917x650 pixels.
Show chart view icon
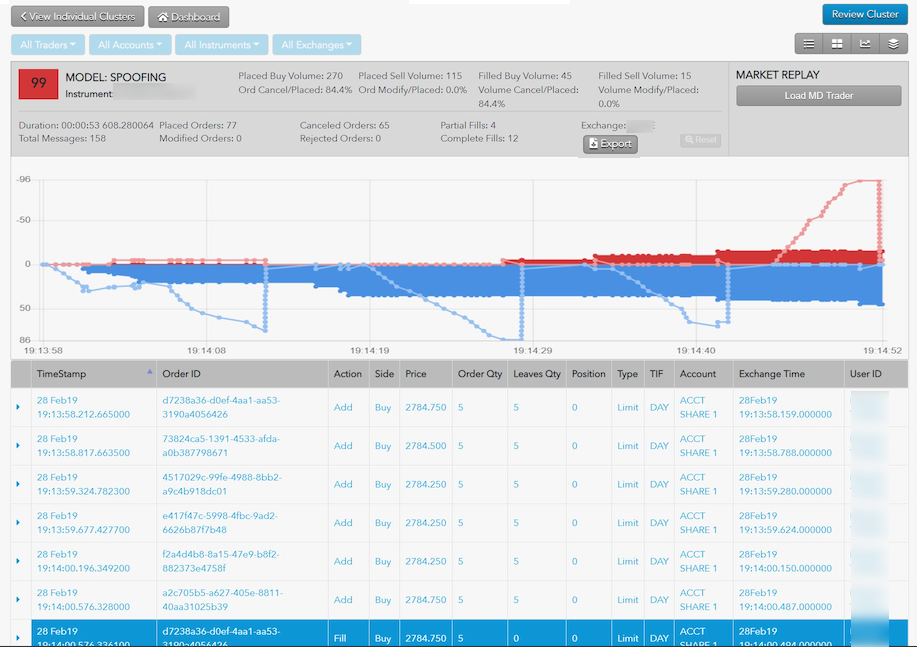click(x=865, y=44)
